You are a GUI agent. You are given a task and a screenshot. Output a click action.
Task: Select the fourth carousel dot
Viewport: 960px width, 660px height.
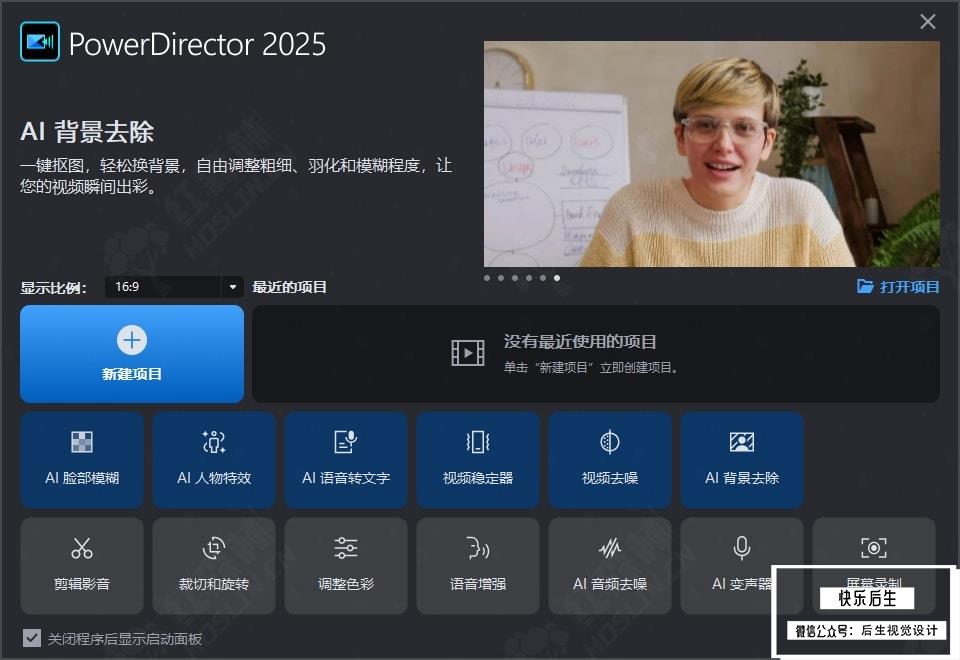(529, 278)
